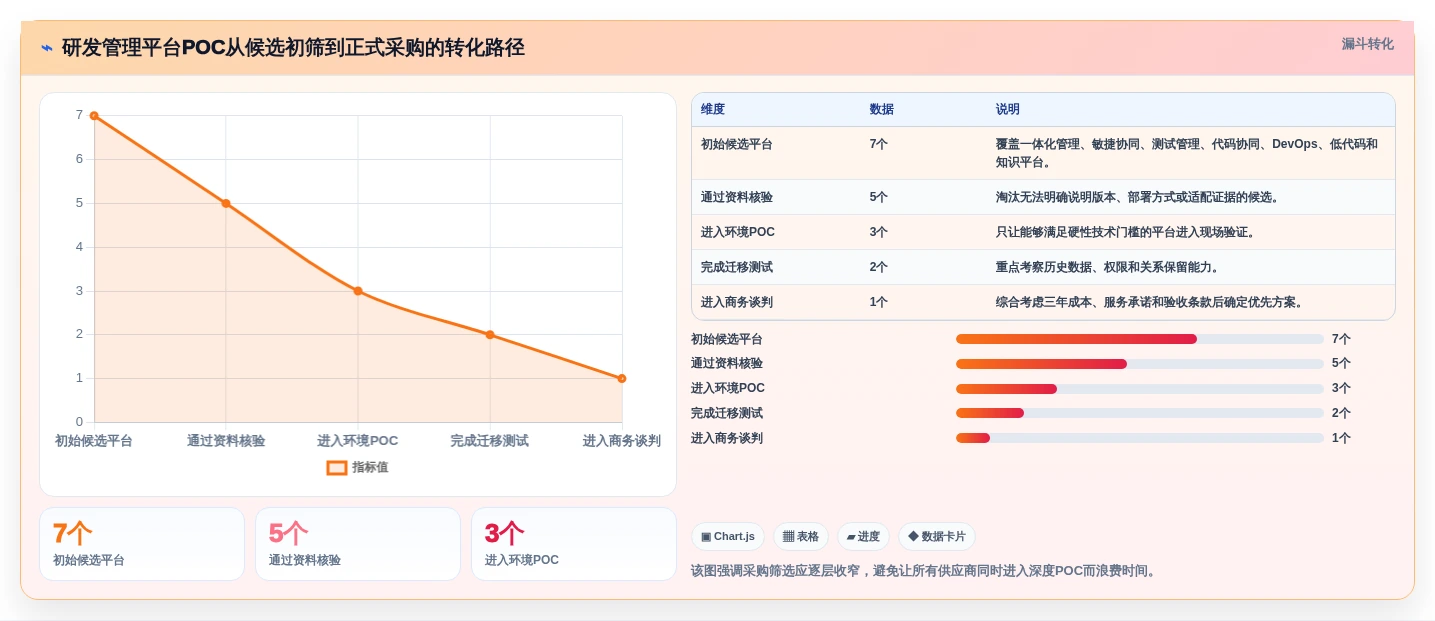Click the 5个 通过资料核验 data card
The width and height of the screenshot is (1435, 621).
pyautogui.click(x=358, y=544)
